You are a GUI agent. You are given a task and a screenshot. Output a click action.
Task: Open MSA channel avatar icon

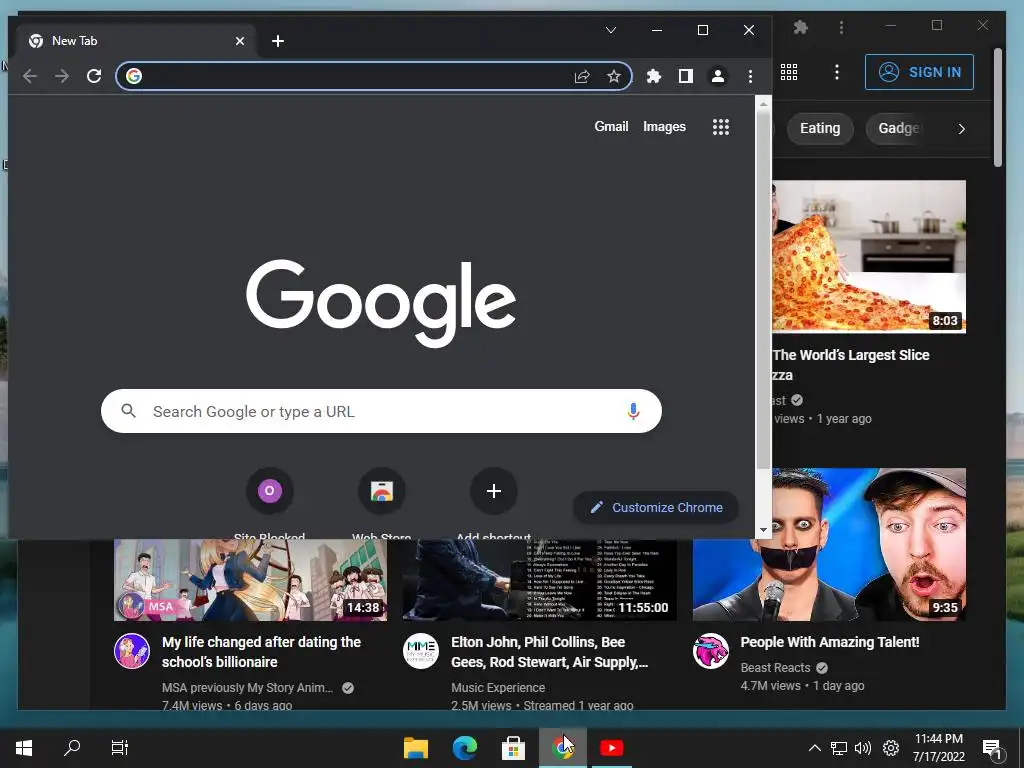132,651
